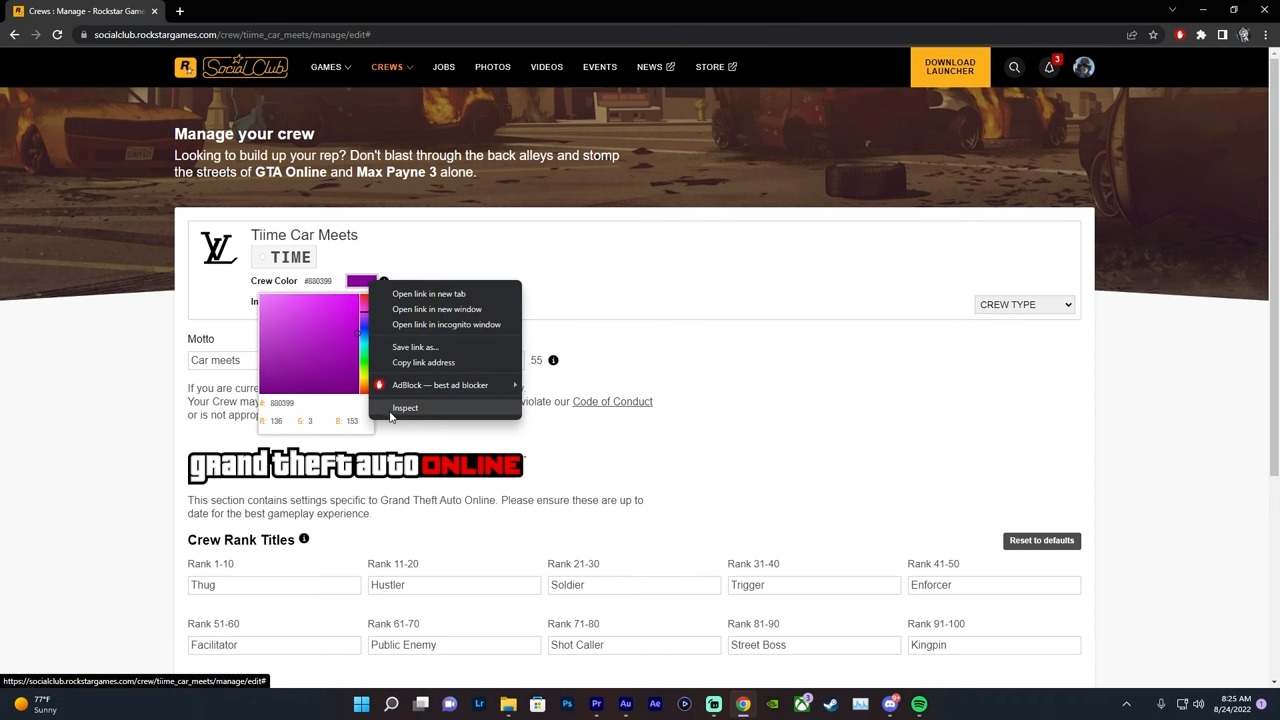The width and height of the screenshot is (1280, 720).
Task: Open the Code of Conduct link
Action: 612,402
